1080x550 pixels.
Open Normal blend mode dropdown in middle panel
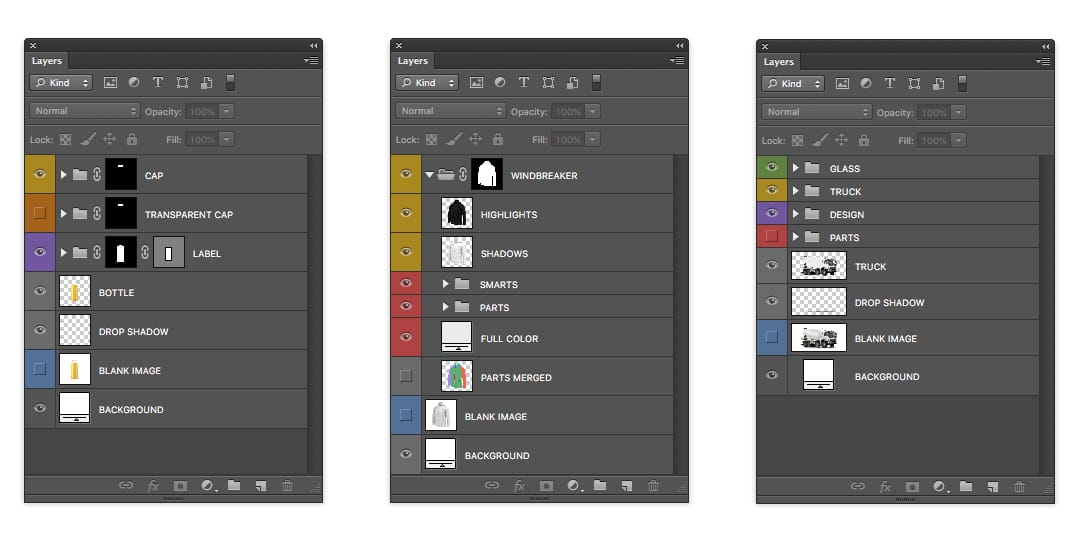click(x=450, y=111)
